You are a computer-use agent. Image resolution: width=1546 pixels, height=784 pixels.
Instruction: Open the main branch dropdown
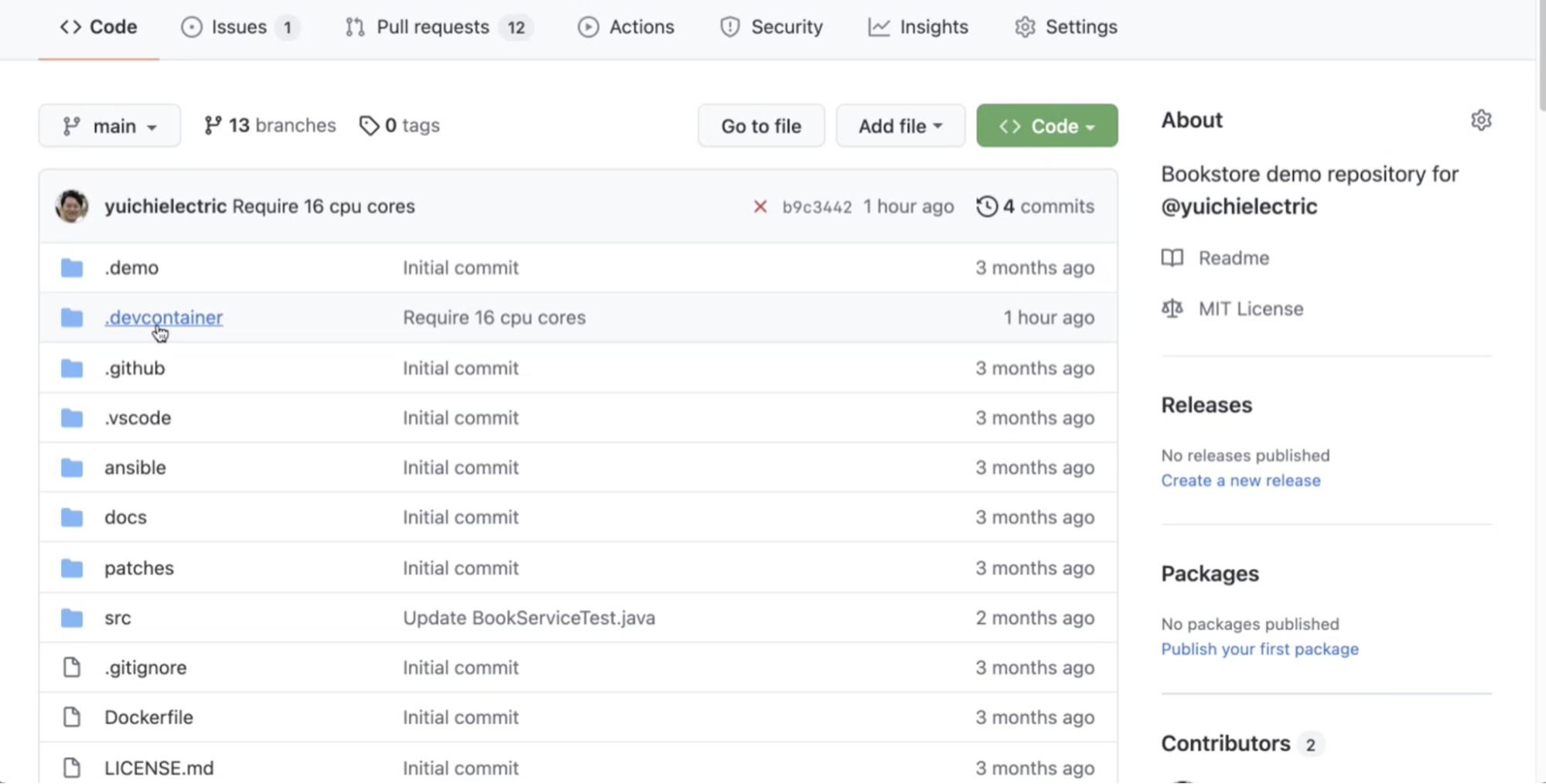(109, 126)
